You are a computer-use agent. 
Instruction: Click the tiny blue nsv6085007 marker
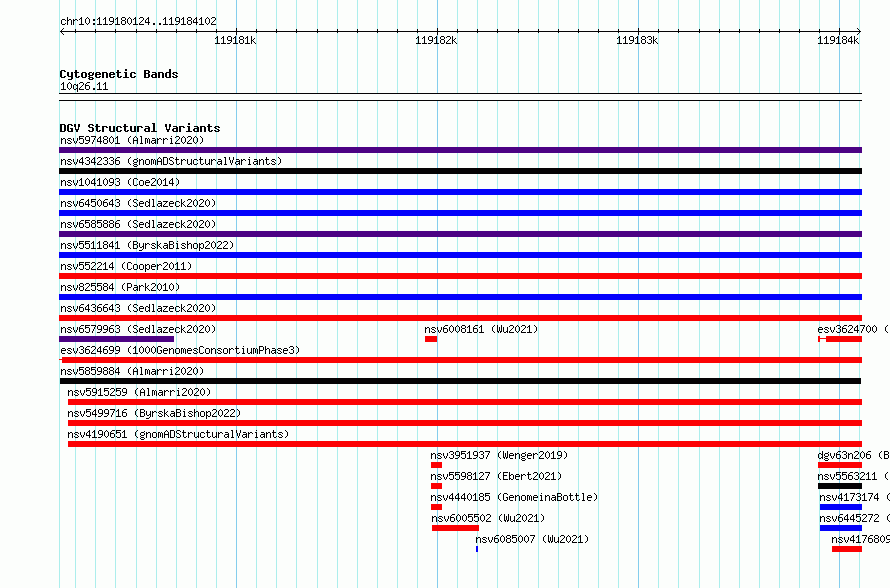(x=477, y=549)
